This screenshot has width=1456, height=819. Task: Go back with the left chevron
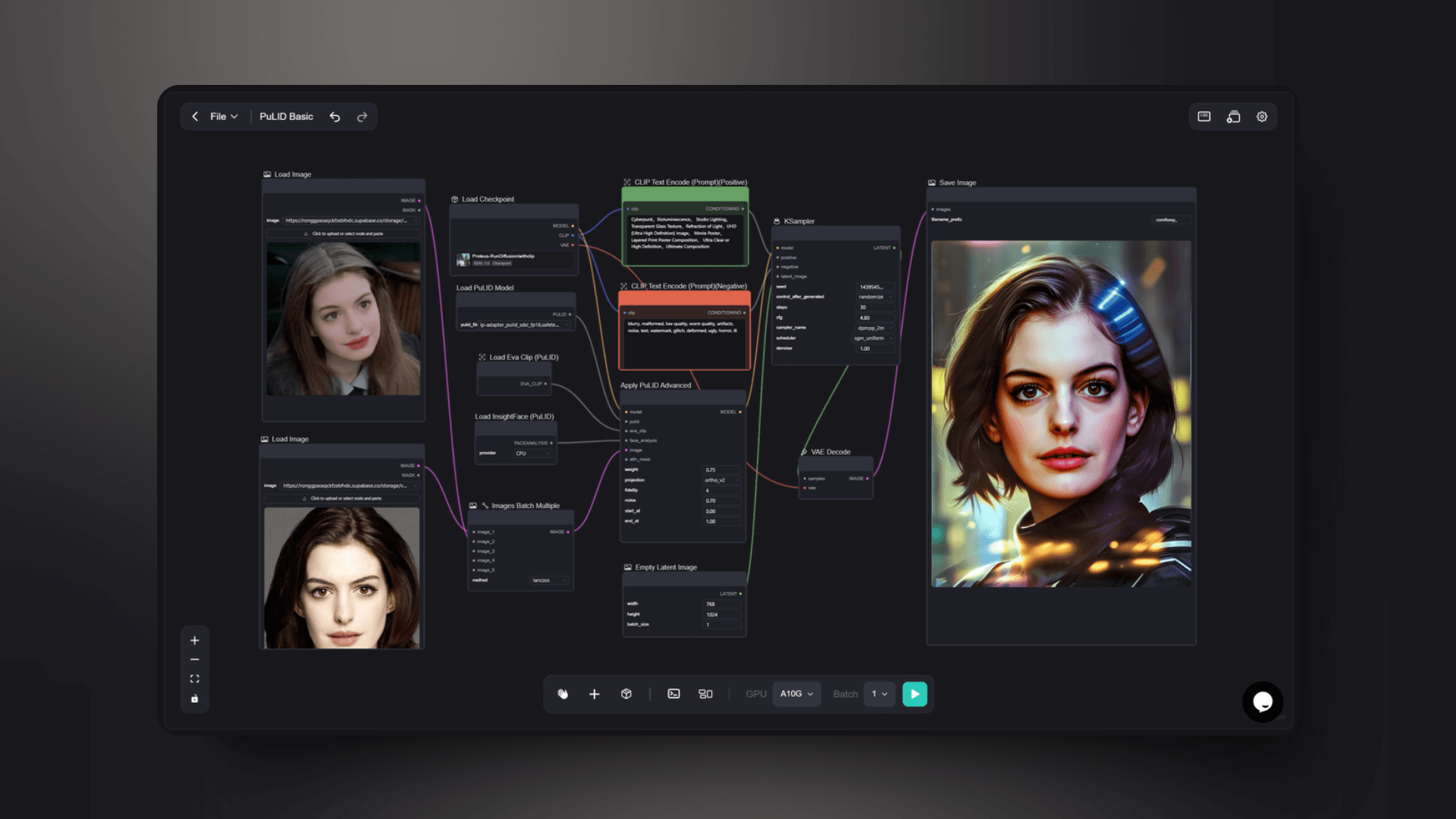point(195,117)
